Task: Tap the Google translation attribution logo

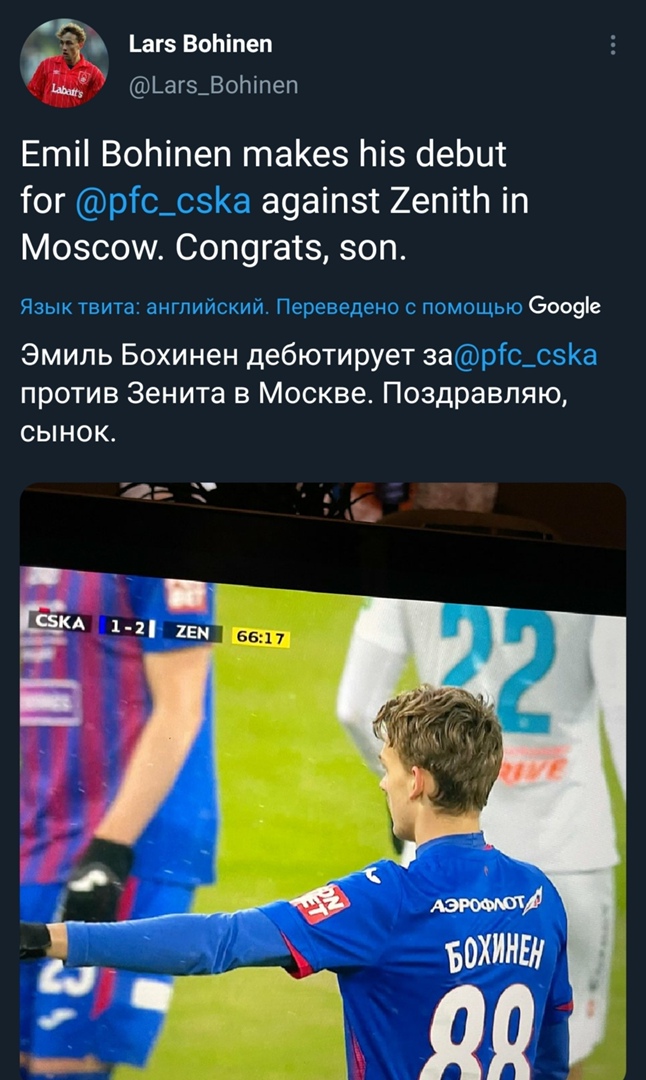Action: tap(564, 306)
